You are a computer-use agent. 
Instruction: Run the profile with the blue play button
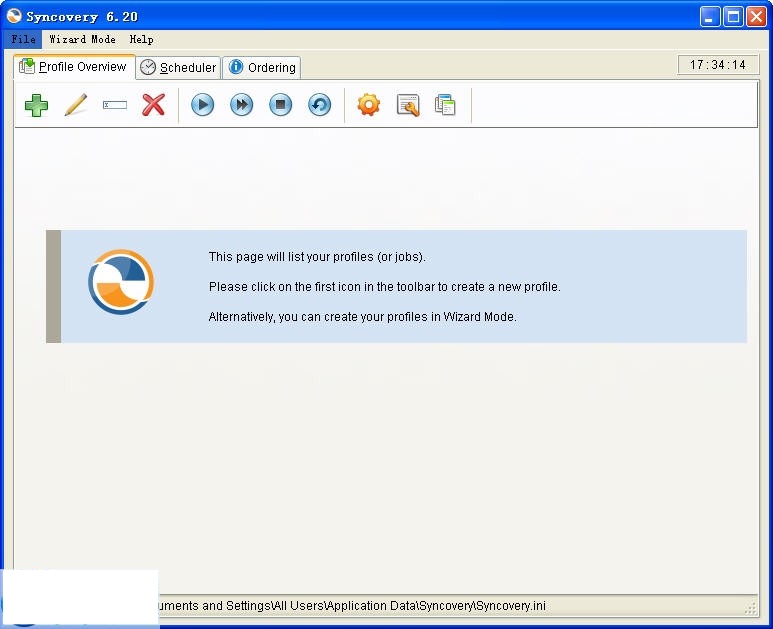[x=203, y=105]
